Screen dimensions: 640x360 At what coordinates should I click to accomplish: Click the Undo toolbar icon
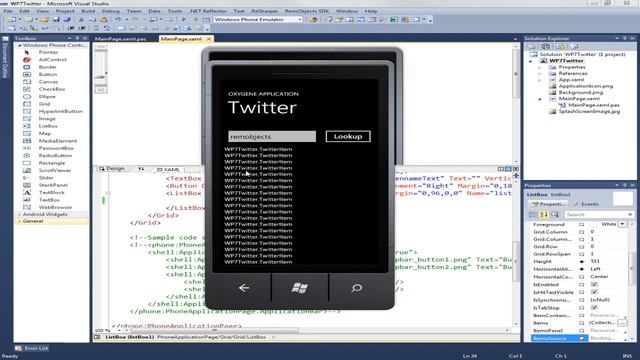(118, 20)
